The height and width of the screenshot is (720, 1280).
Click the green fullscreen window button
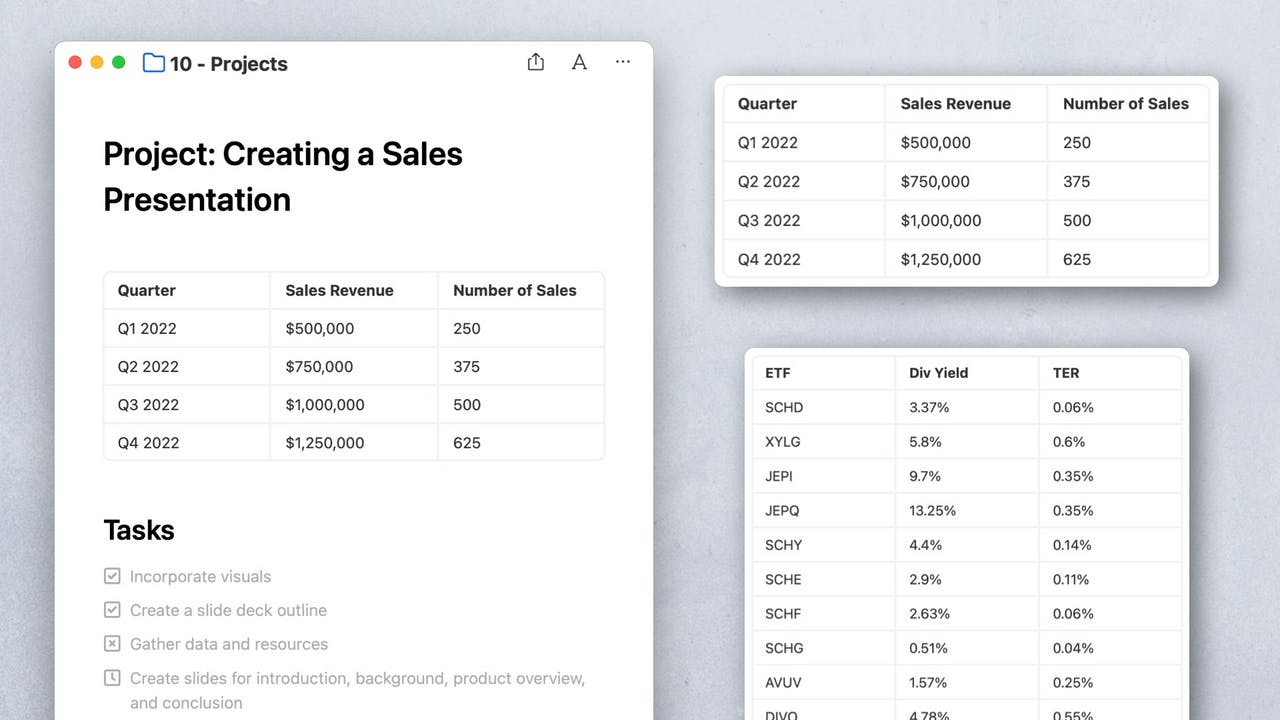point(119,62)
